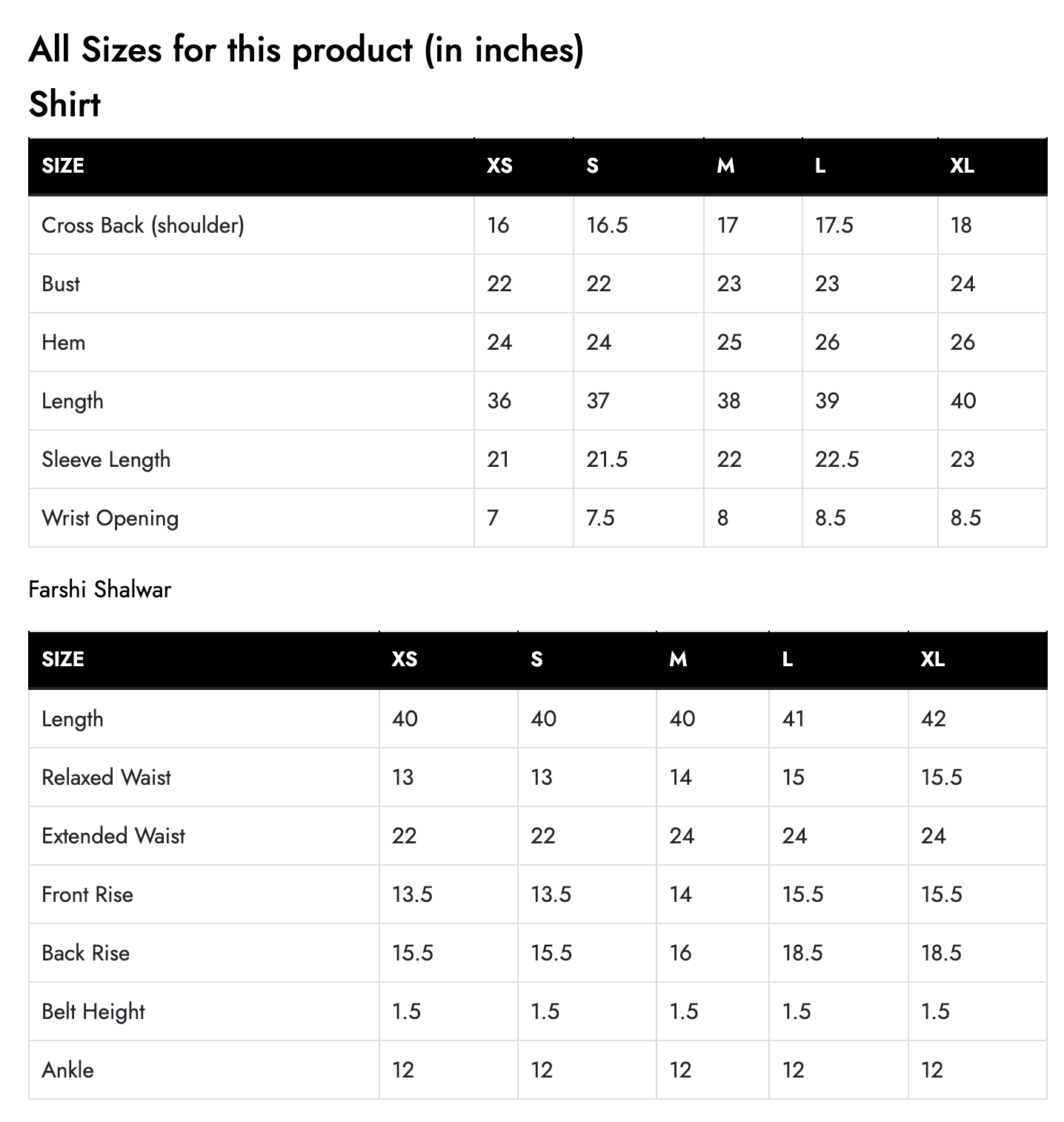The height and width of the screenshot is (1122, 1064).
Task: Click the Relaxed Waist value 15.5 under XL
Action: (942, 777)
